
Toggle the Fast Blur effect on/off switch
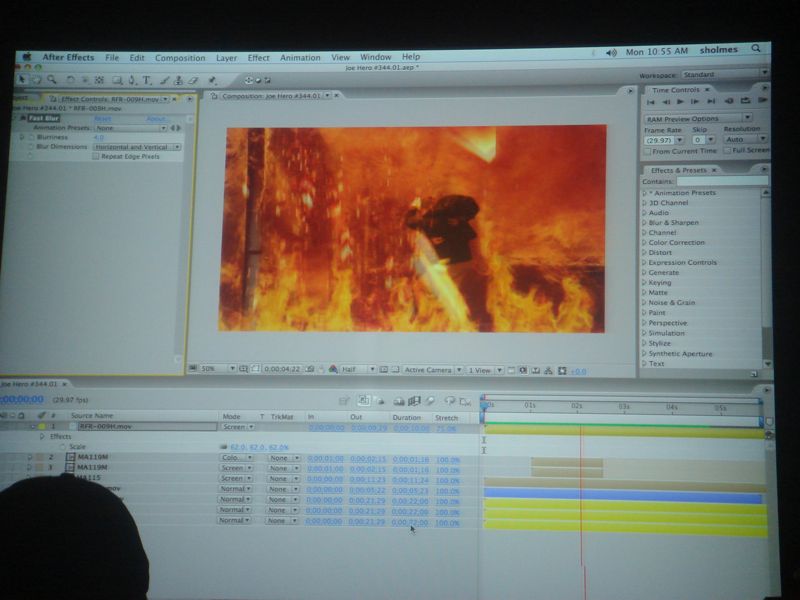22,118
